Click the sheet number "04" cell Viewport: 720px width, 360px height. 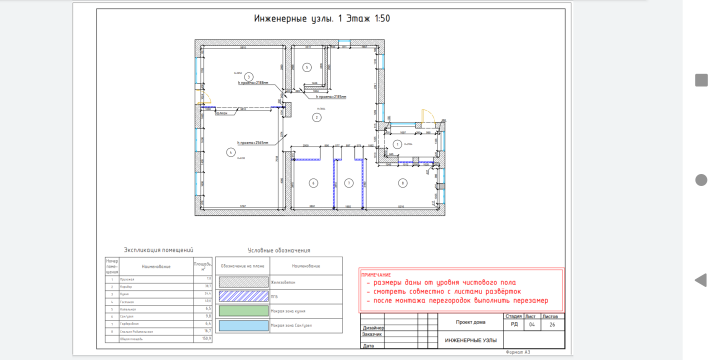tap(532, 325)
